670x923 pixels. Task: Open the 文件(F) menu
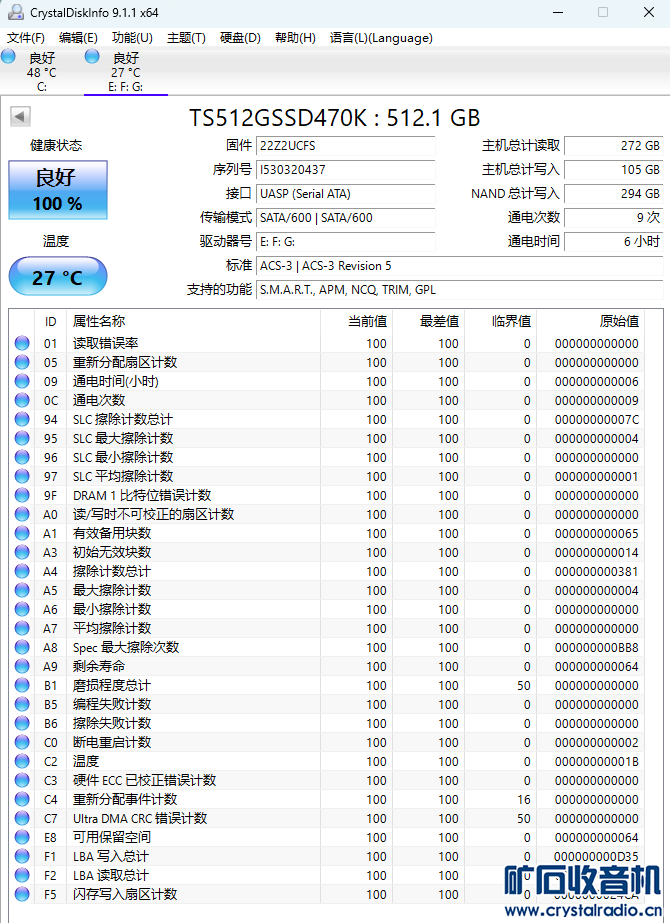click(26, 38)
